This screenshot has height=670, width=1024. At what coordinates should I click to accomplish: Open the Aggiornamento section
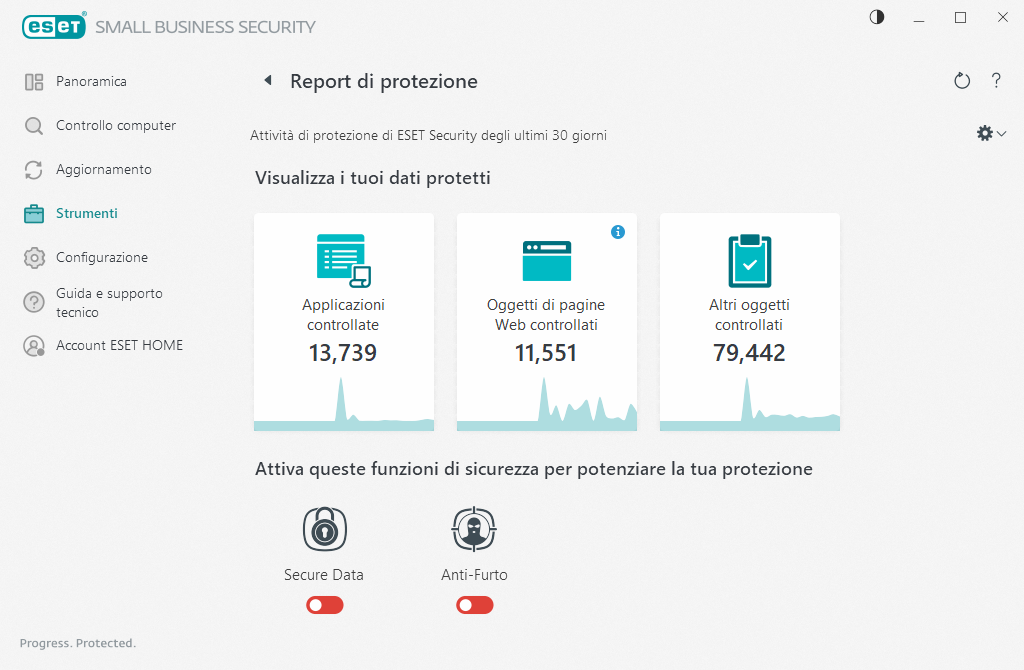click(x=103, y=169)
